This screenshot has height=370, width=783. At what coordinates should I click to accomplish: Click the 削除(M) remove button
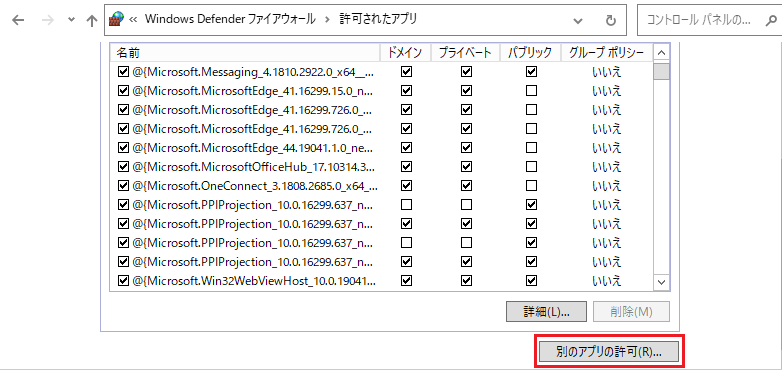click(631, 312)
